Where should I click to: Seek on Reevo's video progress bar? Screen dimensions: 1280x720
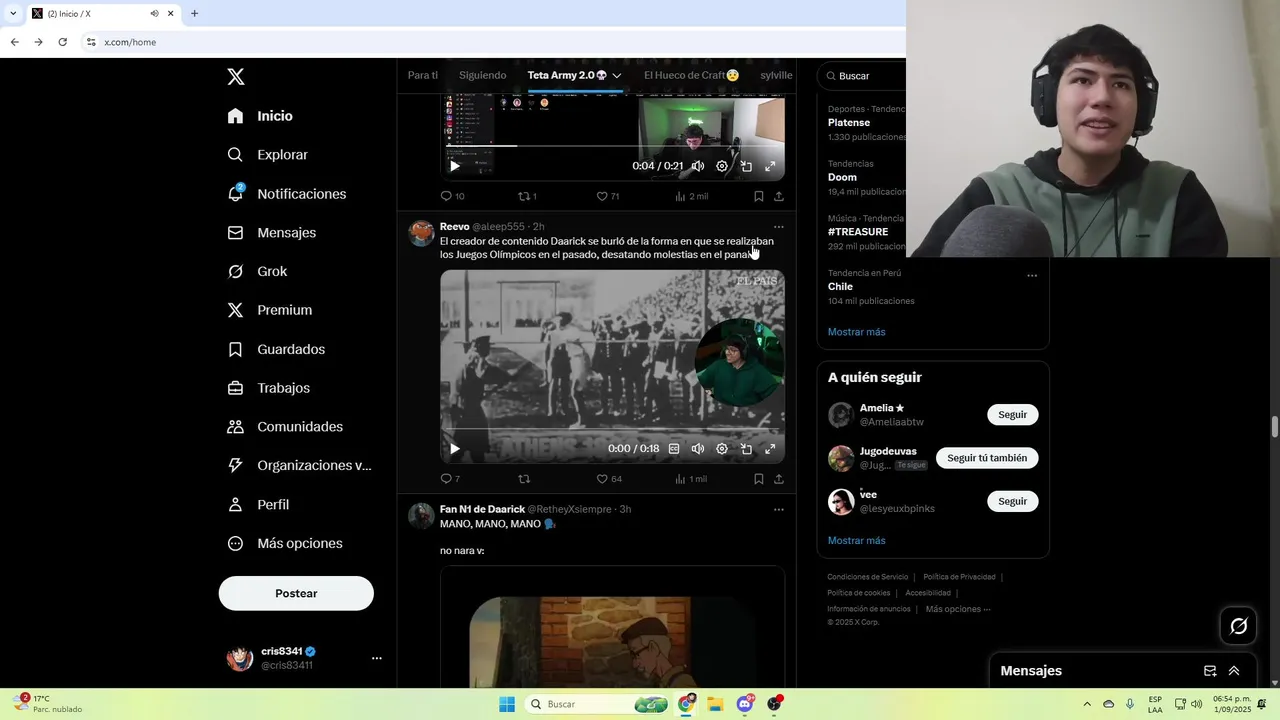tap(612, 430)
